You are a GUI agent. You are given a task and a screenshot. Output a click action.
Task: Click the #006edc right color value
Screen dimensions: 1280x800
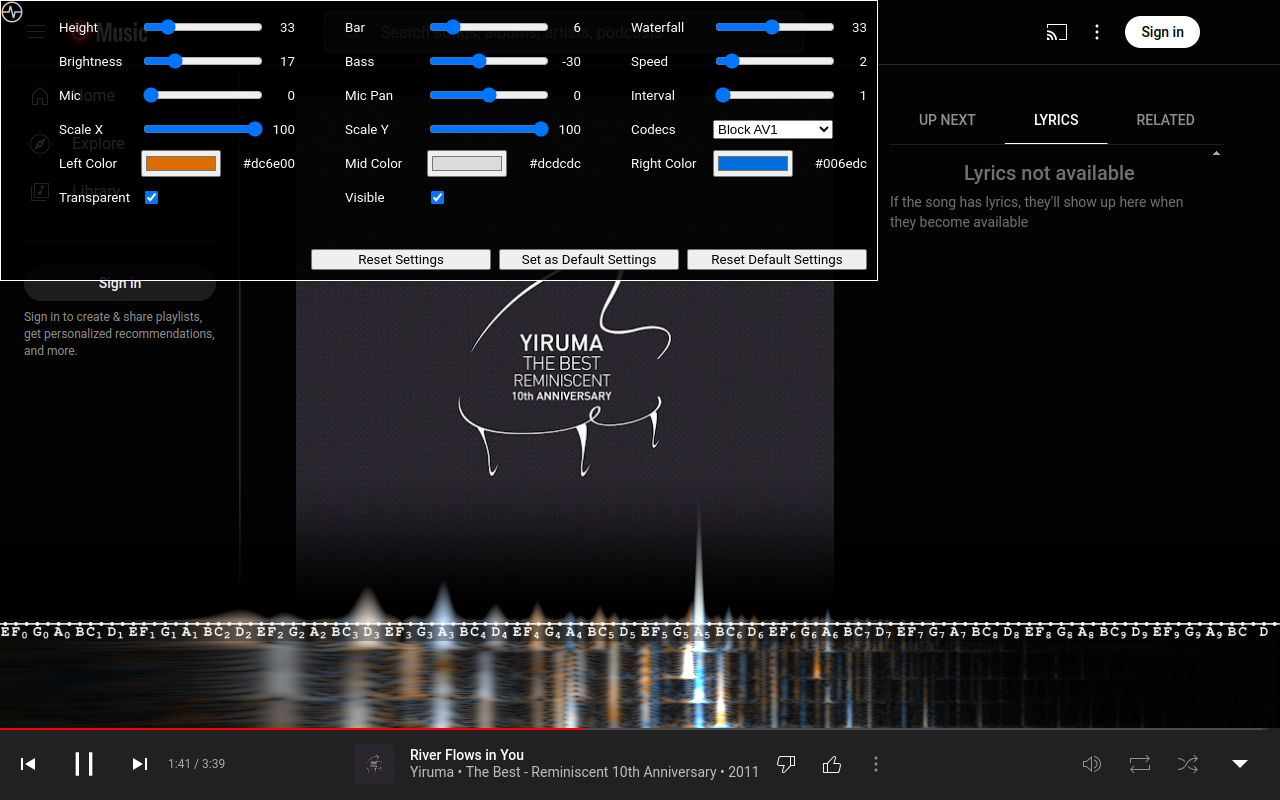coord(841,163)
